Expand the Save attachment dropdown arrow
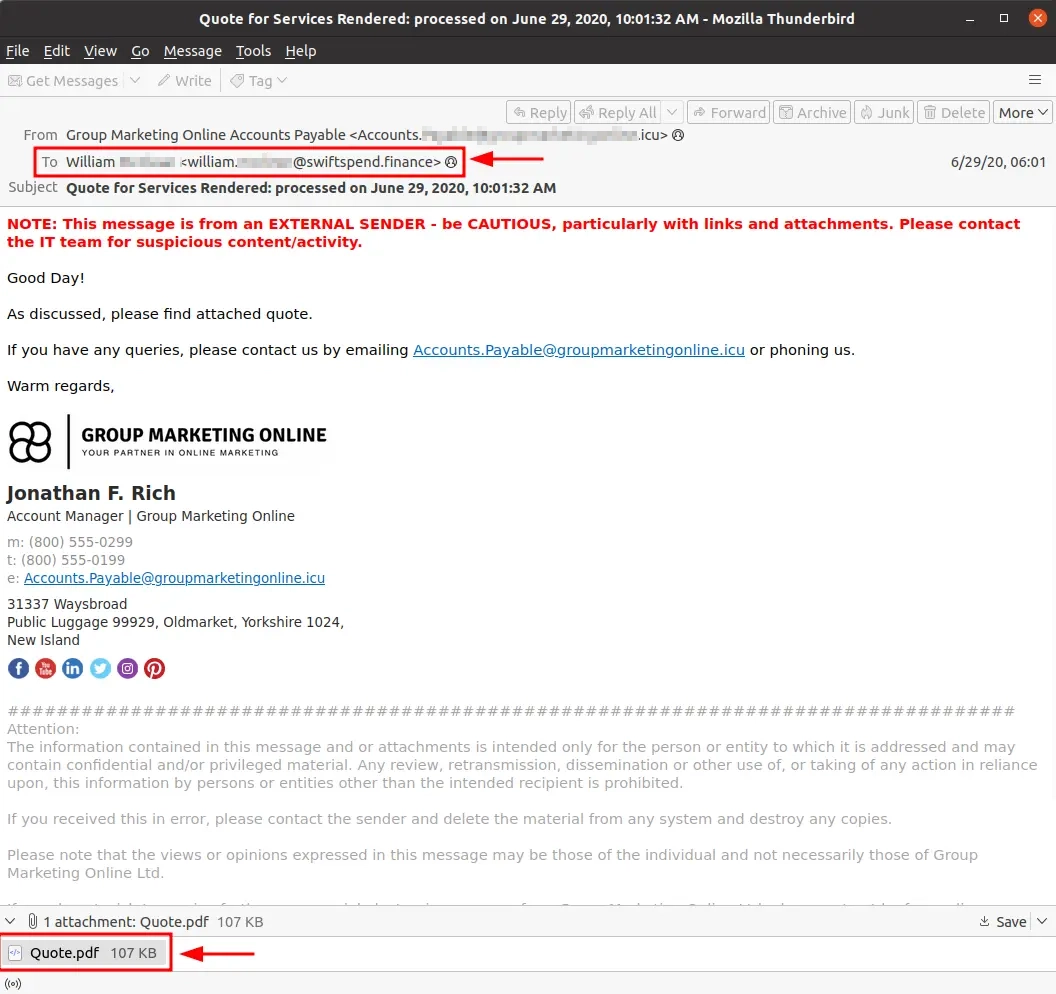This screenshot has height=994, width=1056. pos(1042,921)
